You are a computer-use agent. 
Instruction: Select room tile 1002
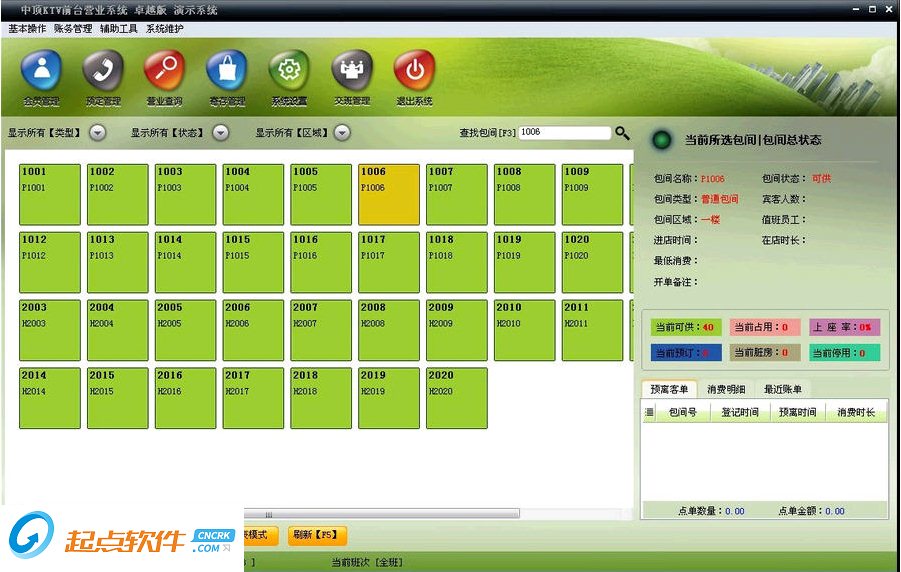[x=118, y=194]
